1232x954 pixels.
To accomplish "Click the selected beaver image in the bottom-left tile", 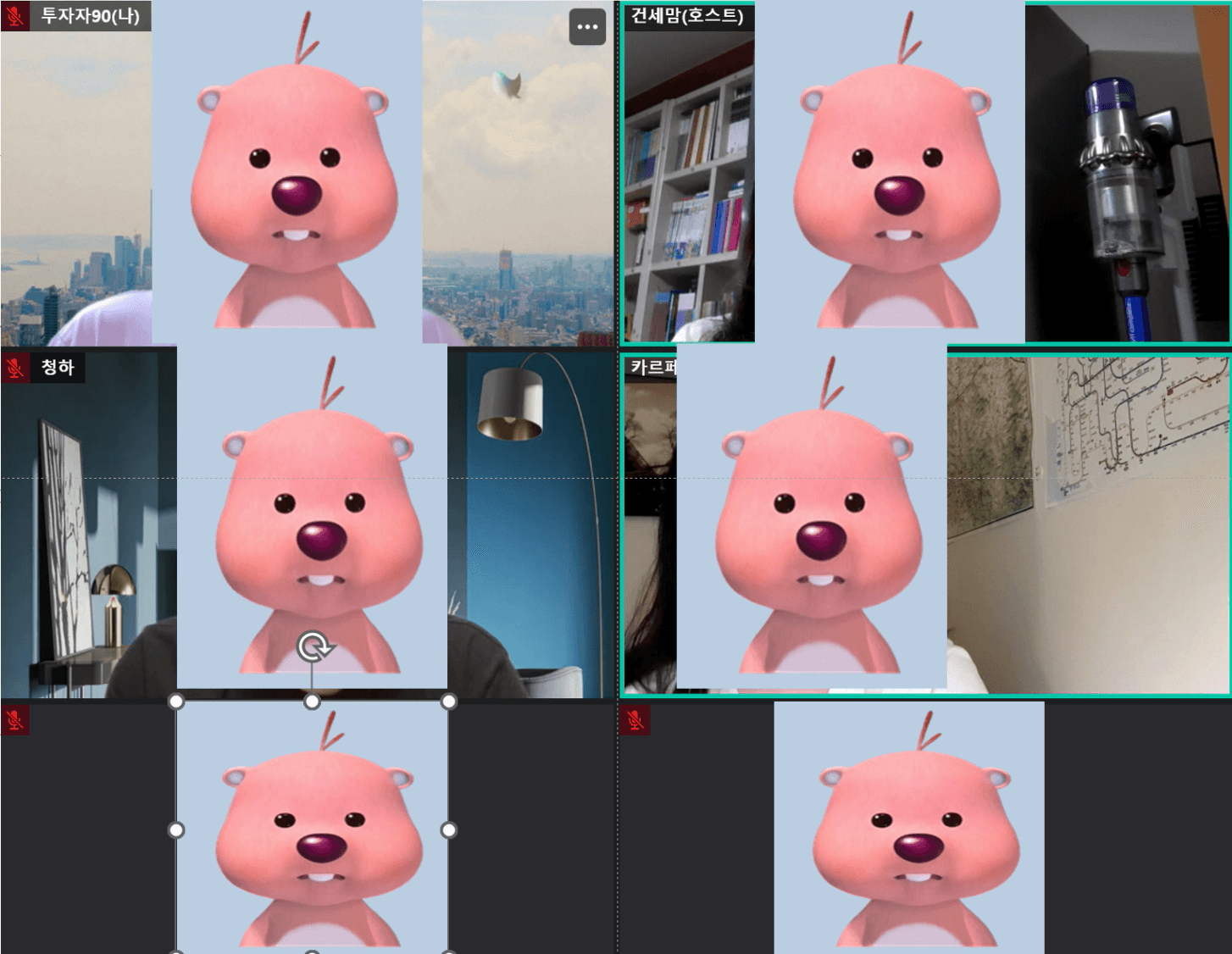I will point(312,828).
